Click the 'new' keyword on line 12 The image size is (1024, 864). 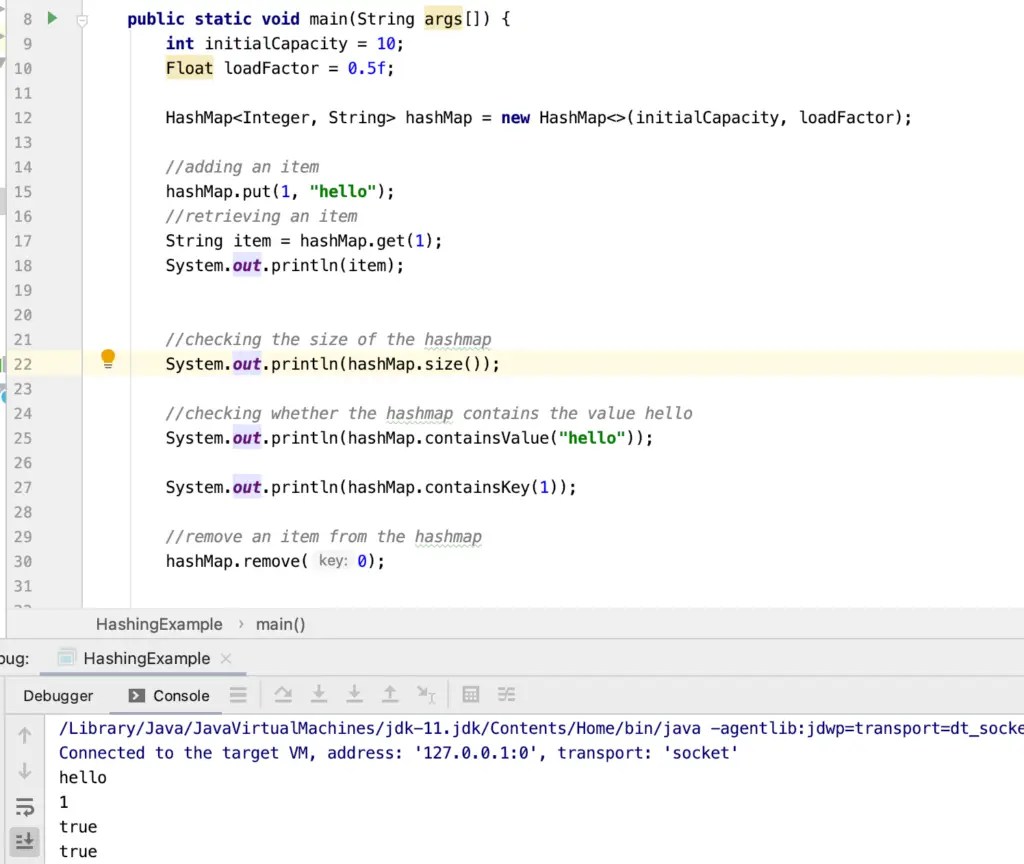(x=515, y=118)
